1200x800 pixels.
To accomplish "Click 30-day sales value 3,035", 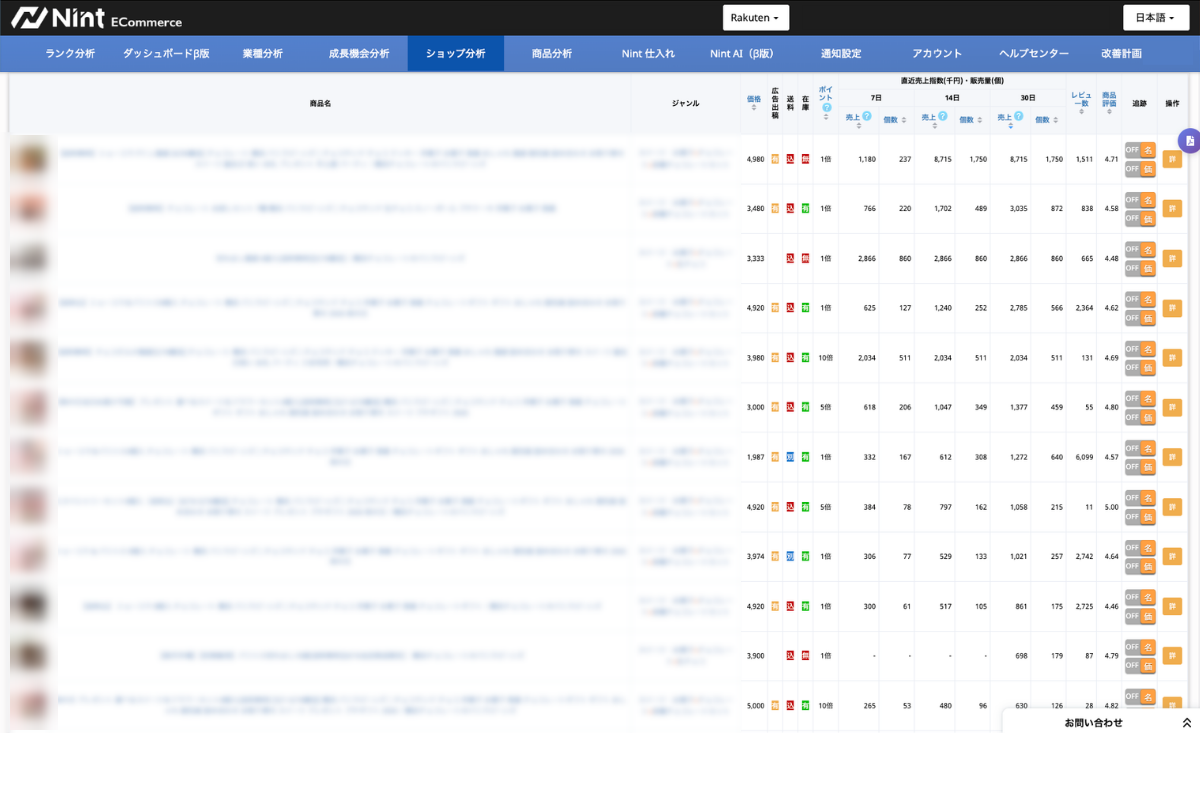I will (x=1017, y=208).
